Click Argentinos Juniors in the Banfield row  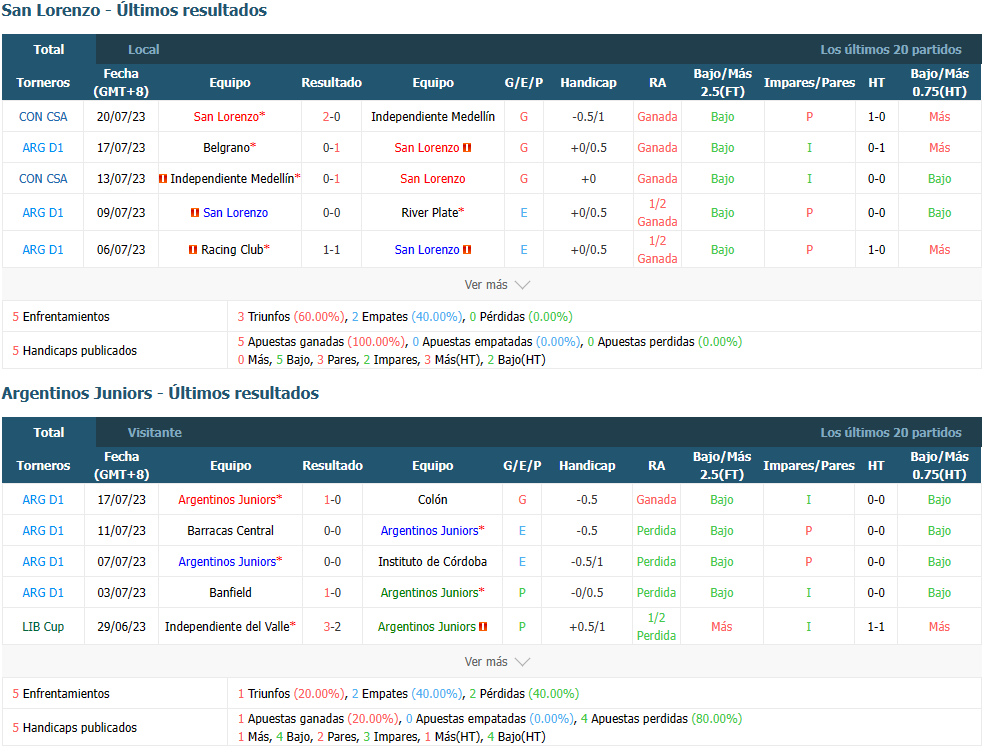coord(429,592)
